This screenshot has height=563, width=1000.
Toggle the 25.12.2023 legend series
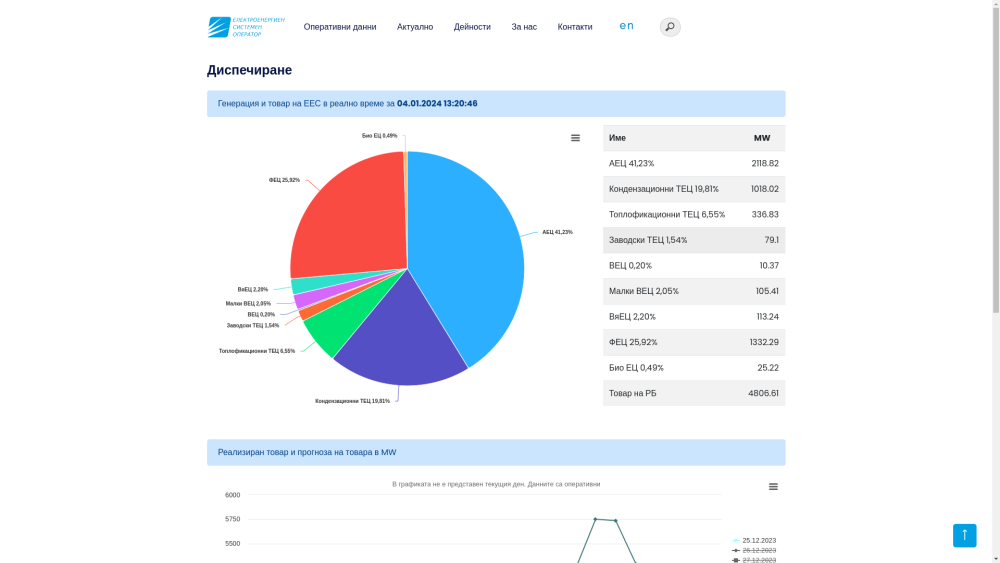tap(758, 540)
